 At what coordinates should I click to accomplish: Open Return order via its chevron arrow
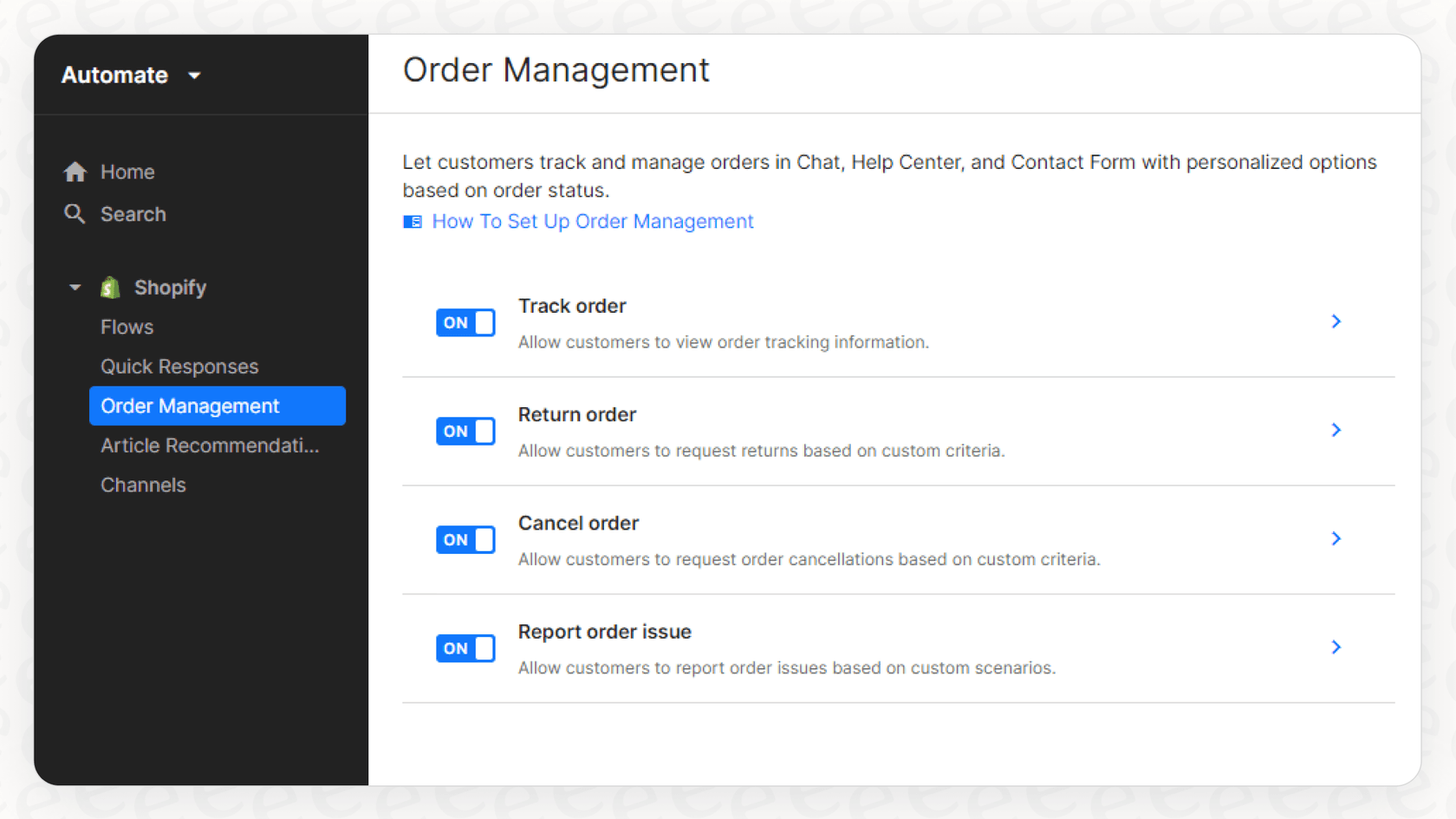tap(1336, 430)
